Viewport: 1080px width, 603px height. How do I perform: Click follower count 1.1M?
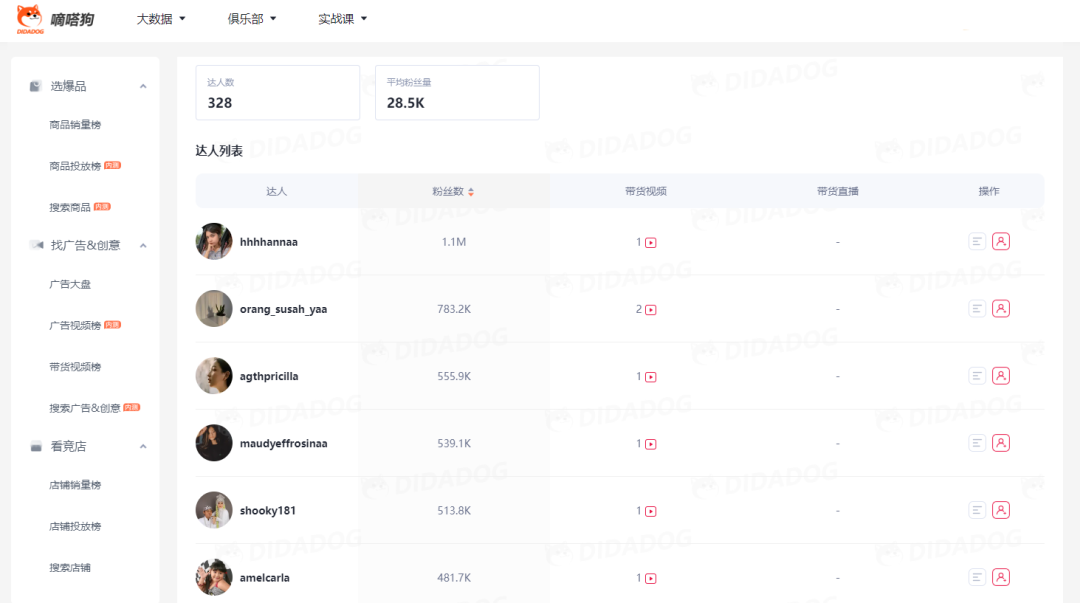(454, 242)
